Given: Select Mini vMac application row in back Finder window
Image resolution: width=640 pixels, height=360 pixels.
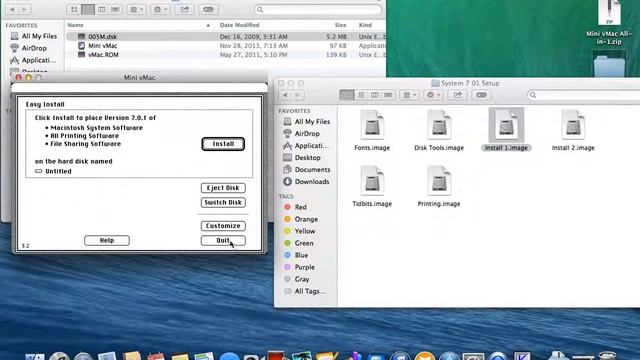Looking at the screenshot, I should tap(225, 46).
